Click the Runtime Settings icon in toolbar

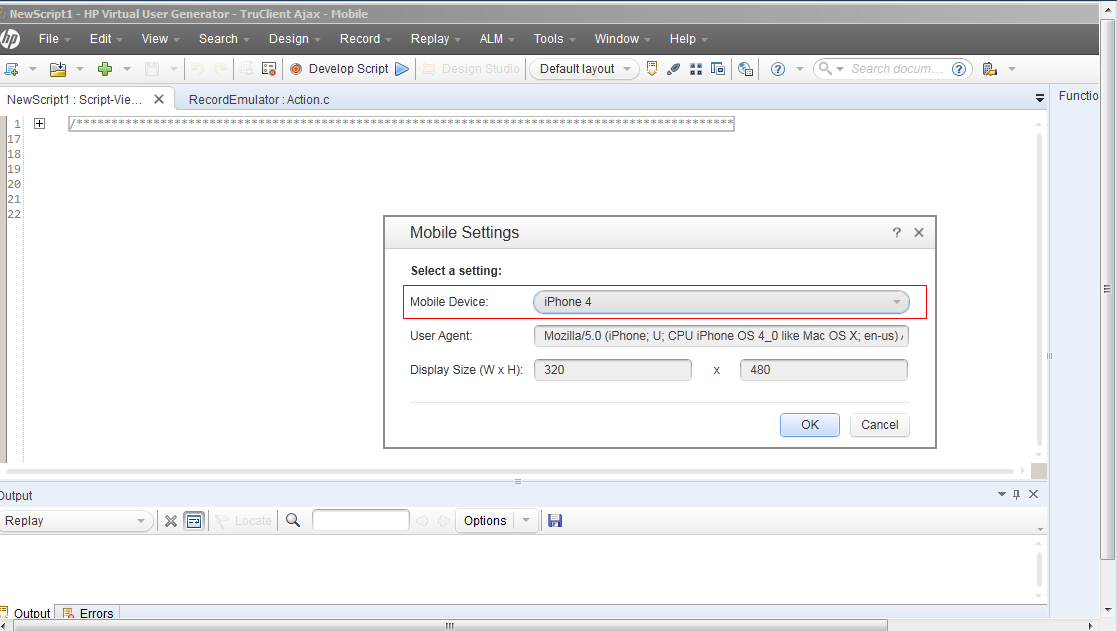269,69
